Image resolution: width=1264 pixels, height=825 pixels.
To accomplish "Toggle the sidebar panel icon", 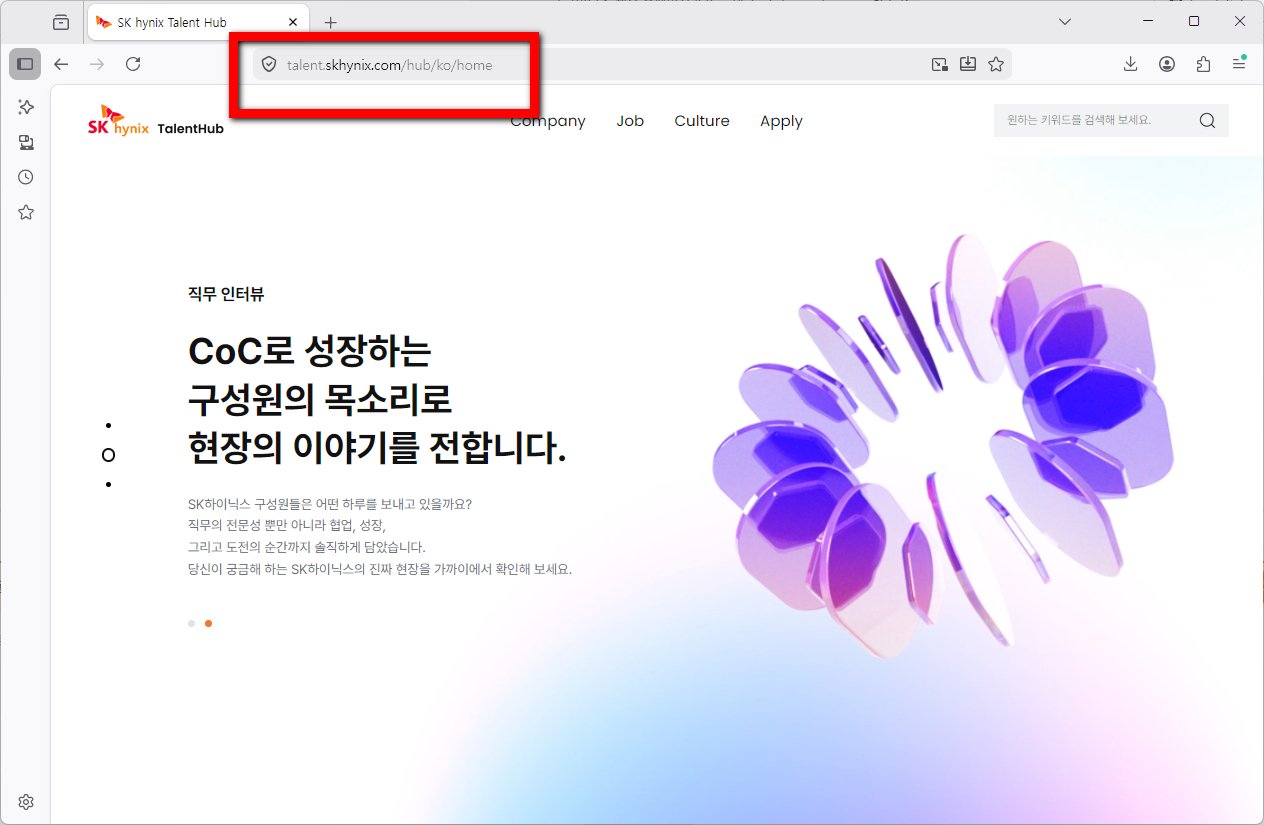I will tap(25, 64).
